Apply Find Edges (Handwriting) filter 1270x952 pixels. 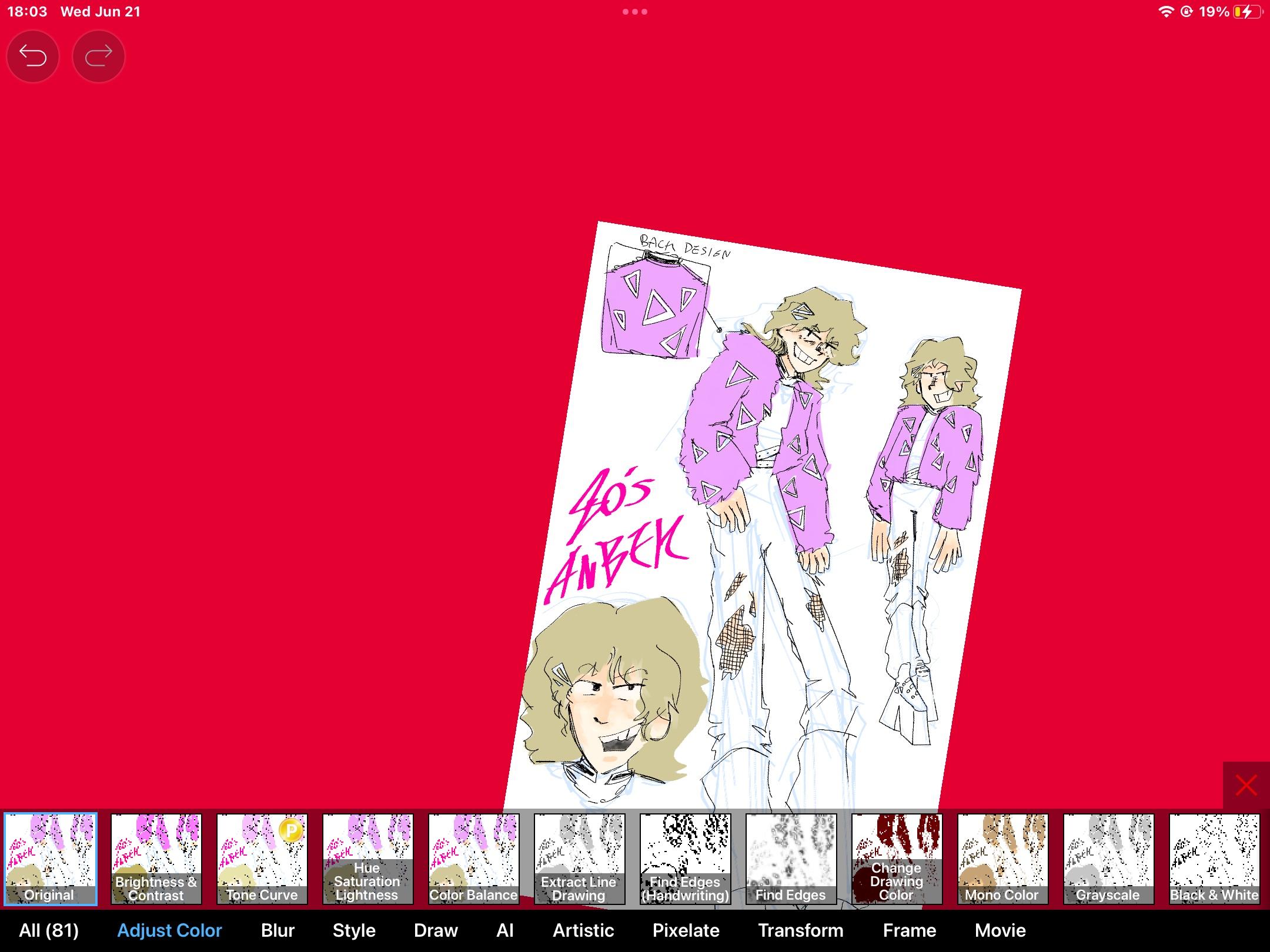[x=686, y=859]
